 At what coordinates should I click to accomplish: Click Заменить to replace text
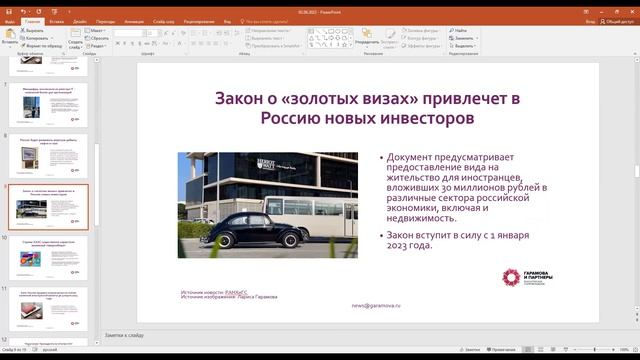click(x=461, y=38)
